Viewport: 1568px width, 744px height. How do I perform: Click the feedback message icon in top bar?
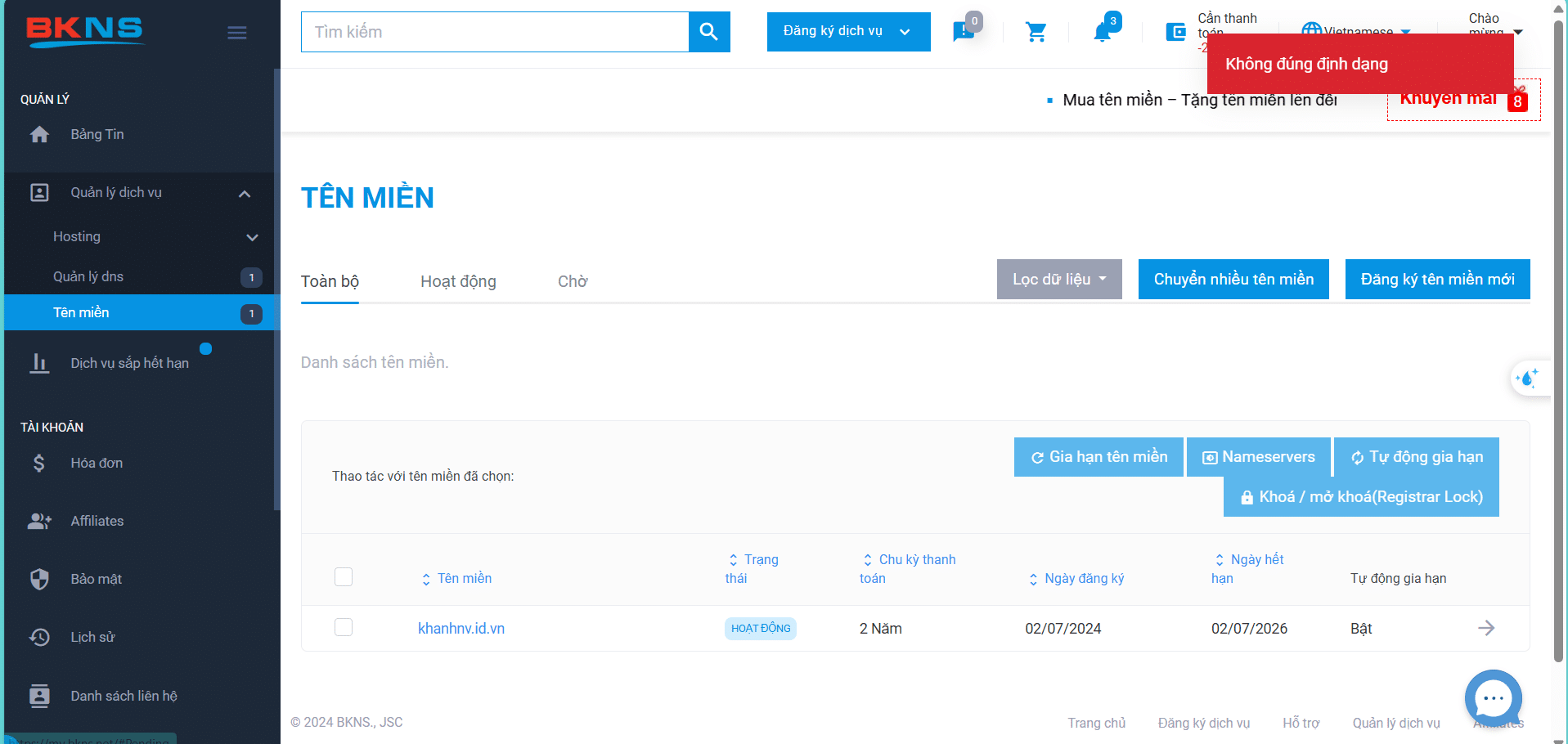pyautogui.click(x=964, y=32)
